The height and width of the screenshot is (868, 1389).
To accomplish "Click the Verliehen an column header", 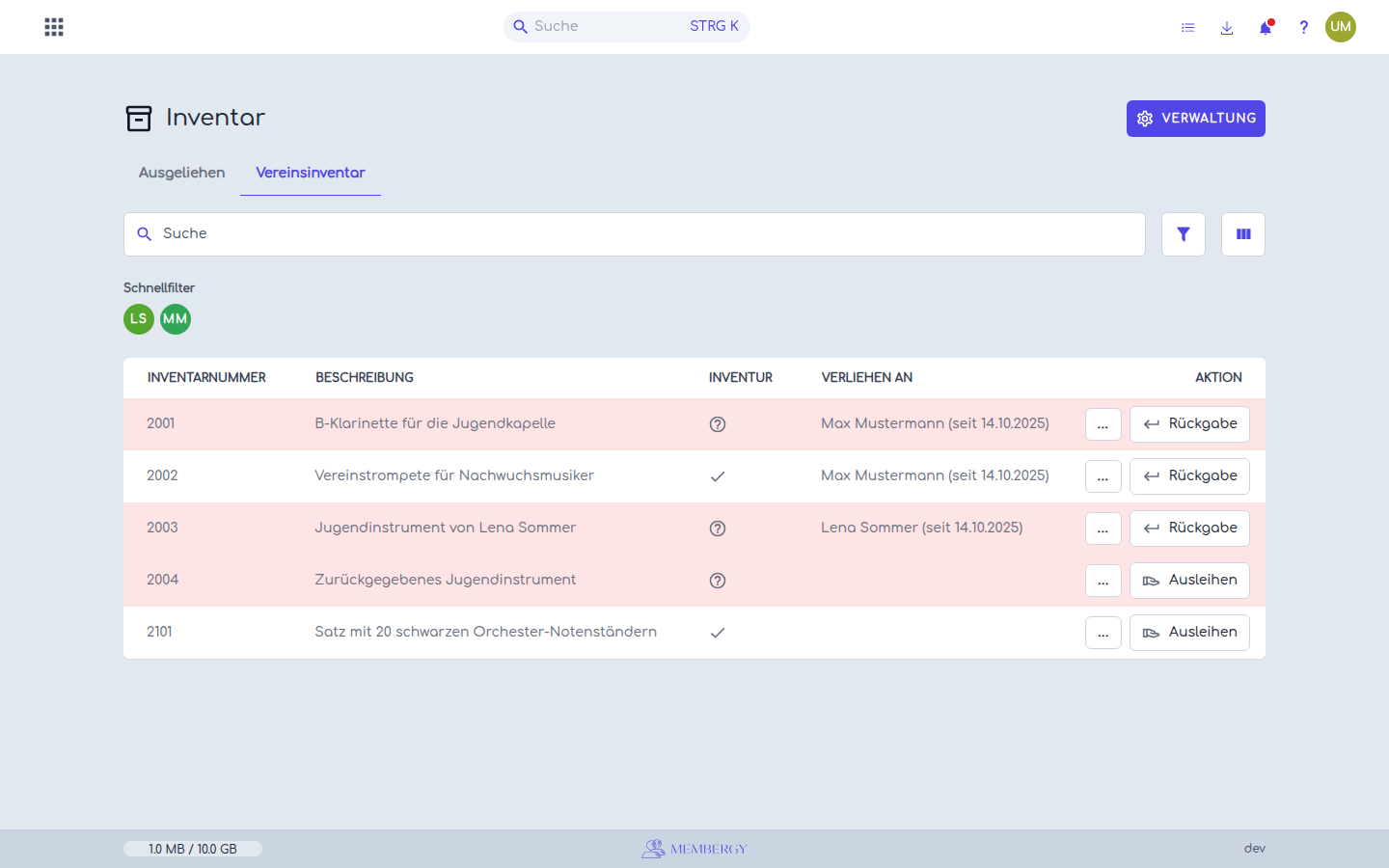I will pos(867,378).
